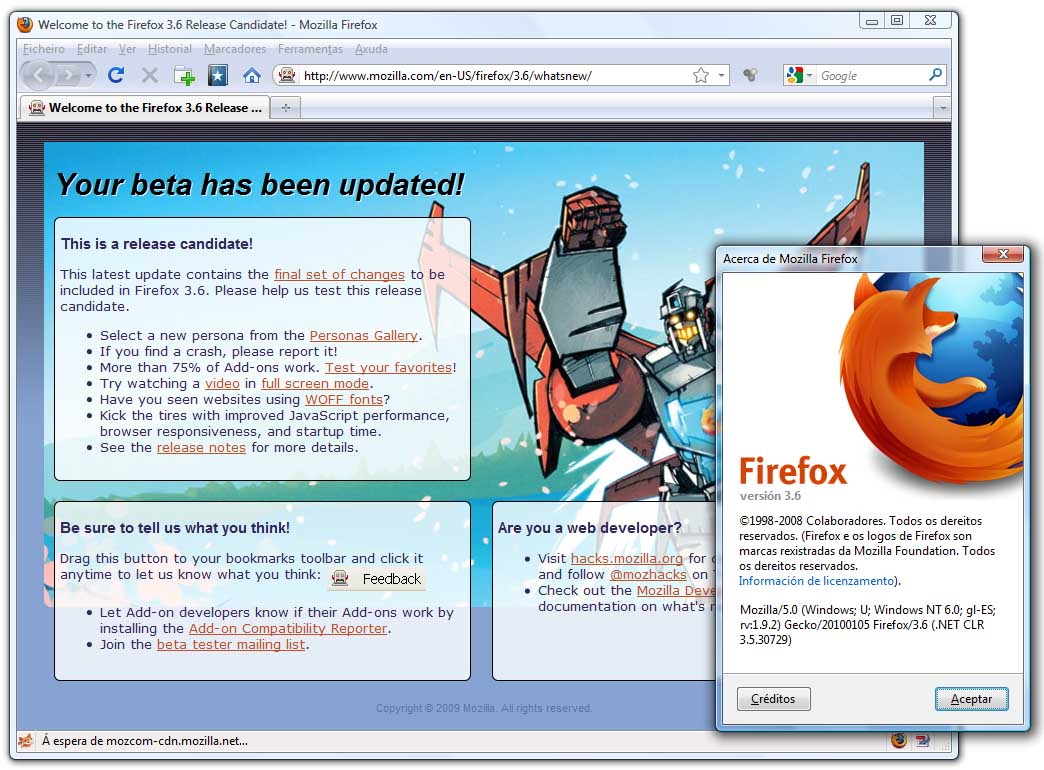Screen dimensions: 1044x770
Task: Open the 'release notes' link
Action: pyautogui.click(x=201, y=448)
